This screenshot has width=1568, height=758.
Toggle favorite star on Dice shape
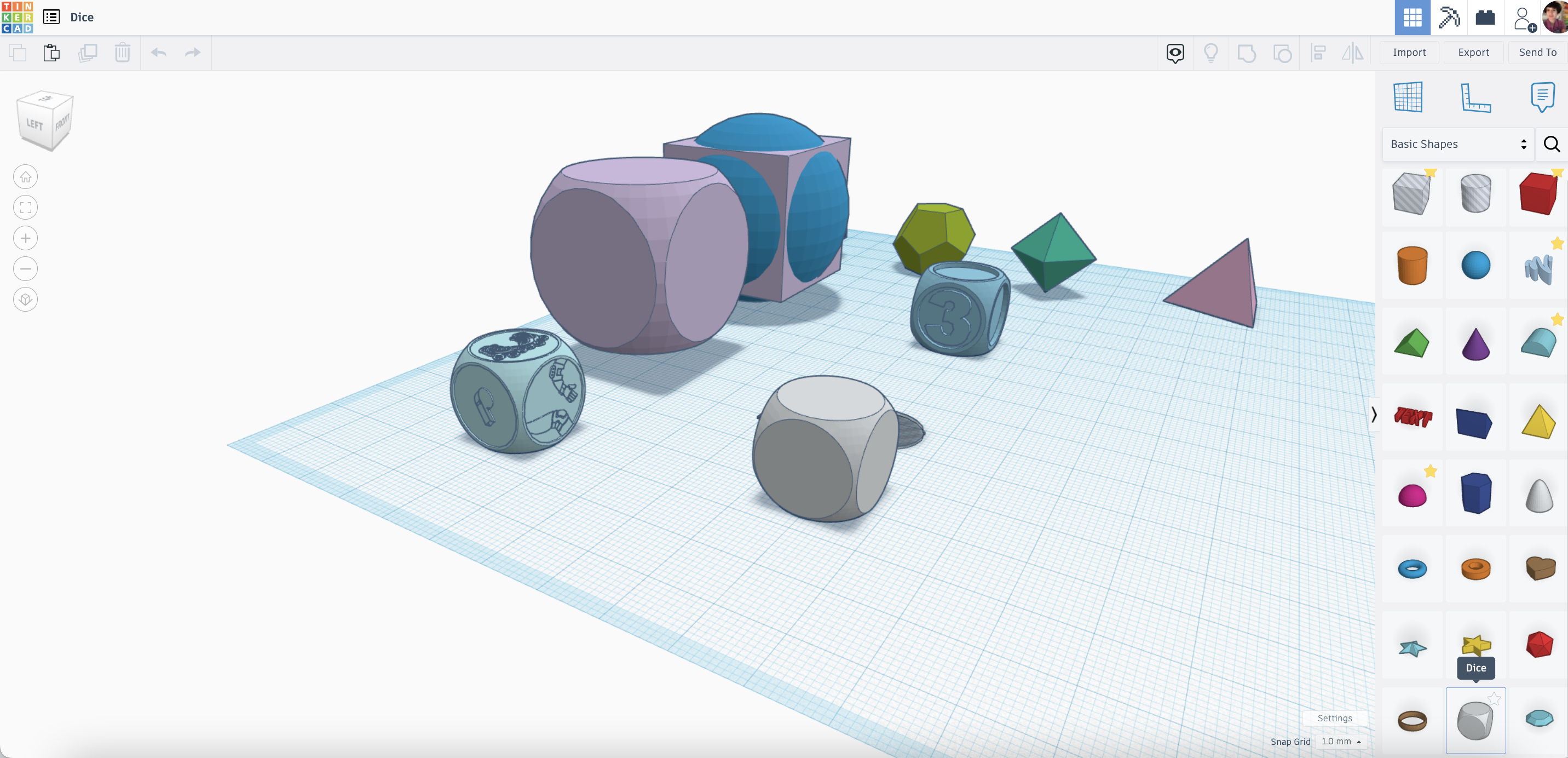coord(1494,699)
